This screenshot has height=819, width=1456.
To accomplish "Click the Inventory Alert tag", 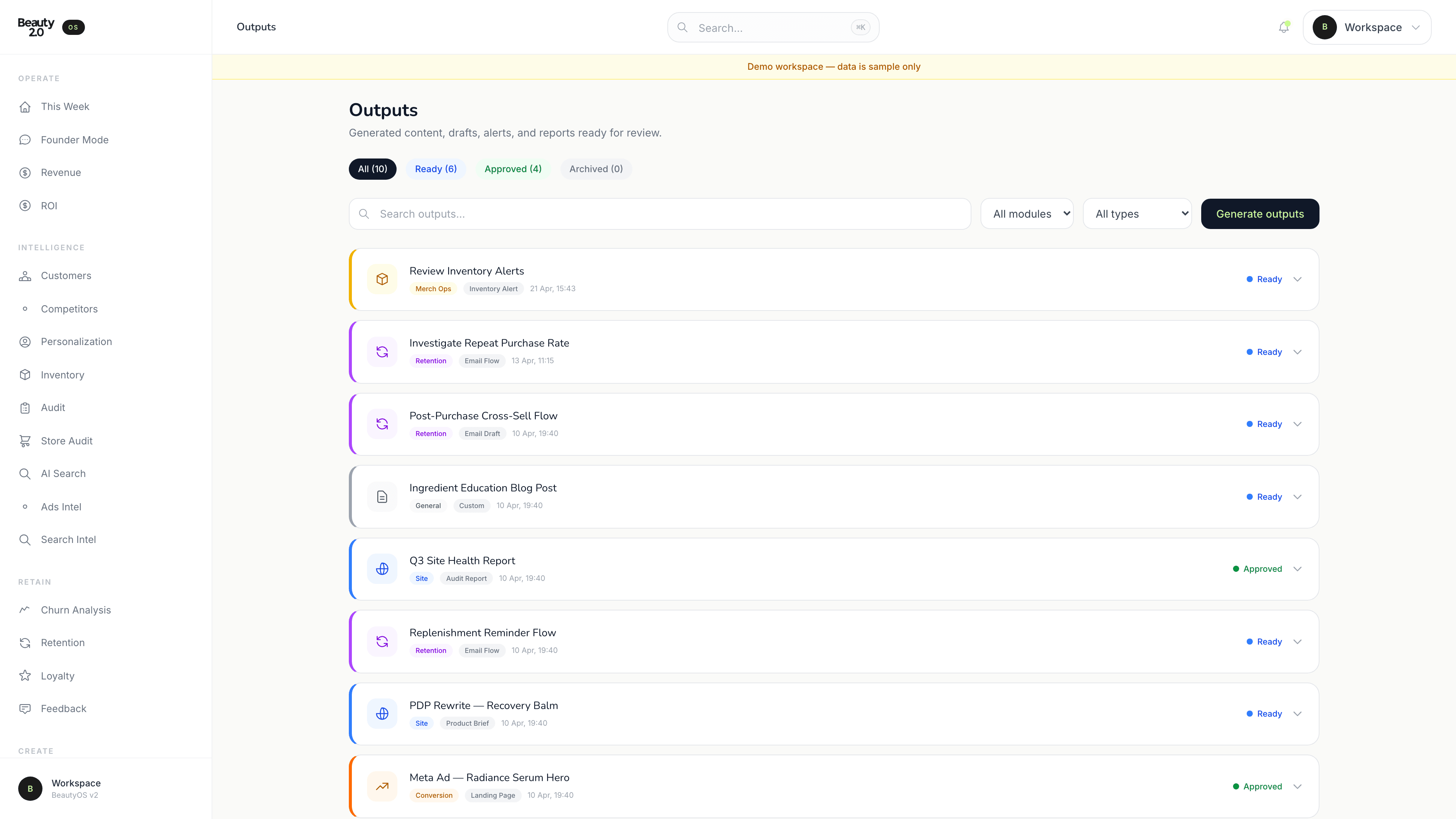I will point(493,289).
